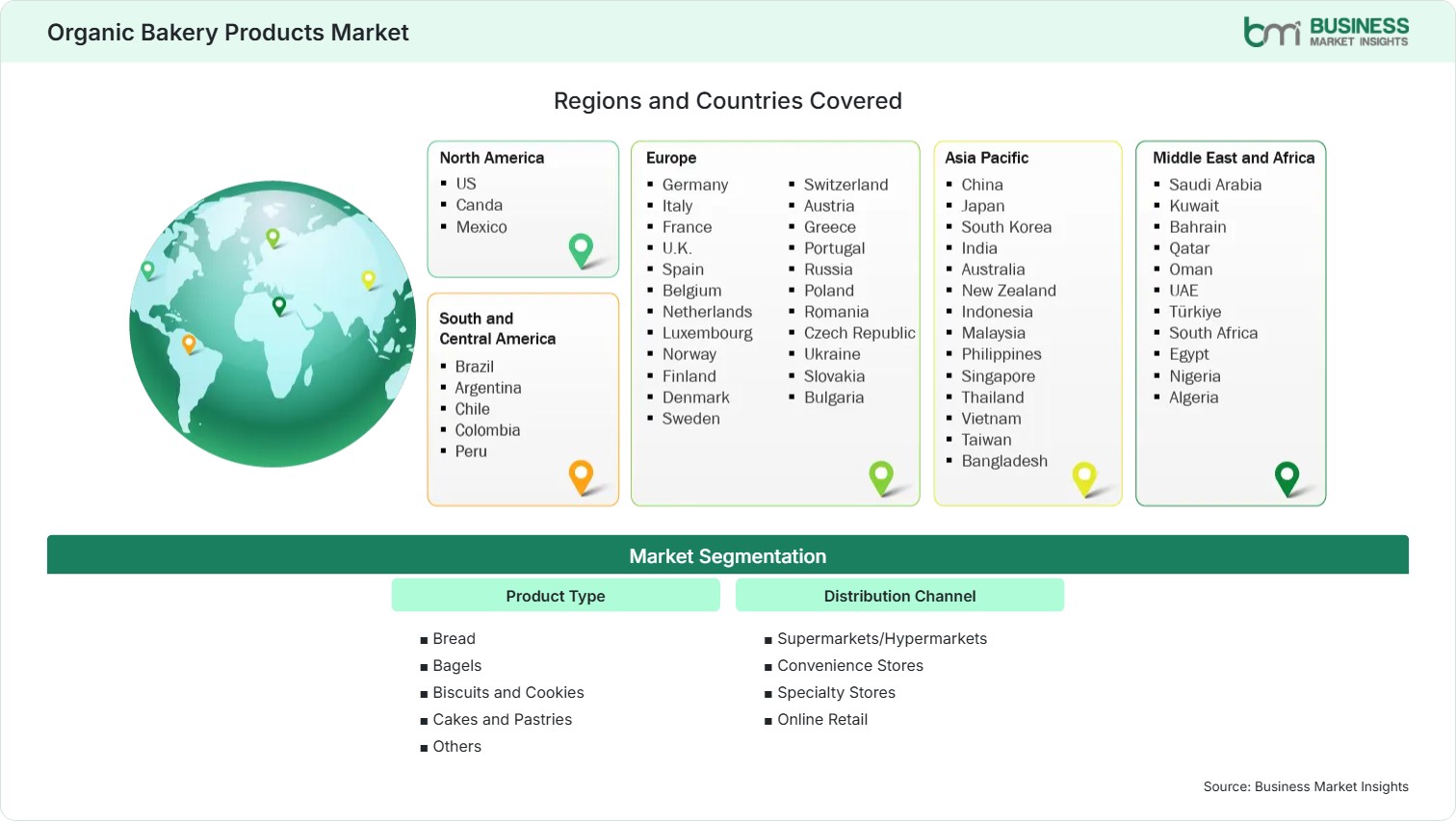This screenshot has height=821, width=1456.
Task: Click Bulgaria in Europe list
Action: (x=834, y=398)
